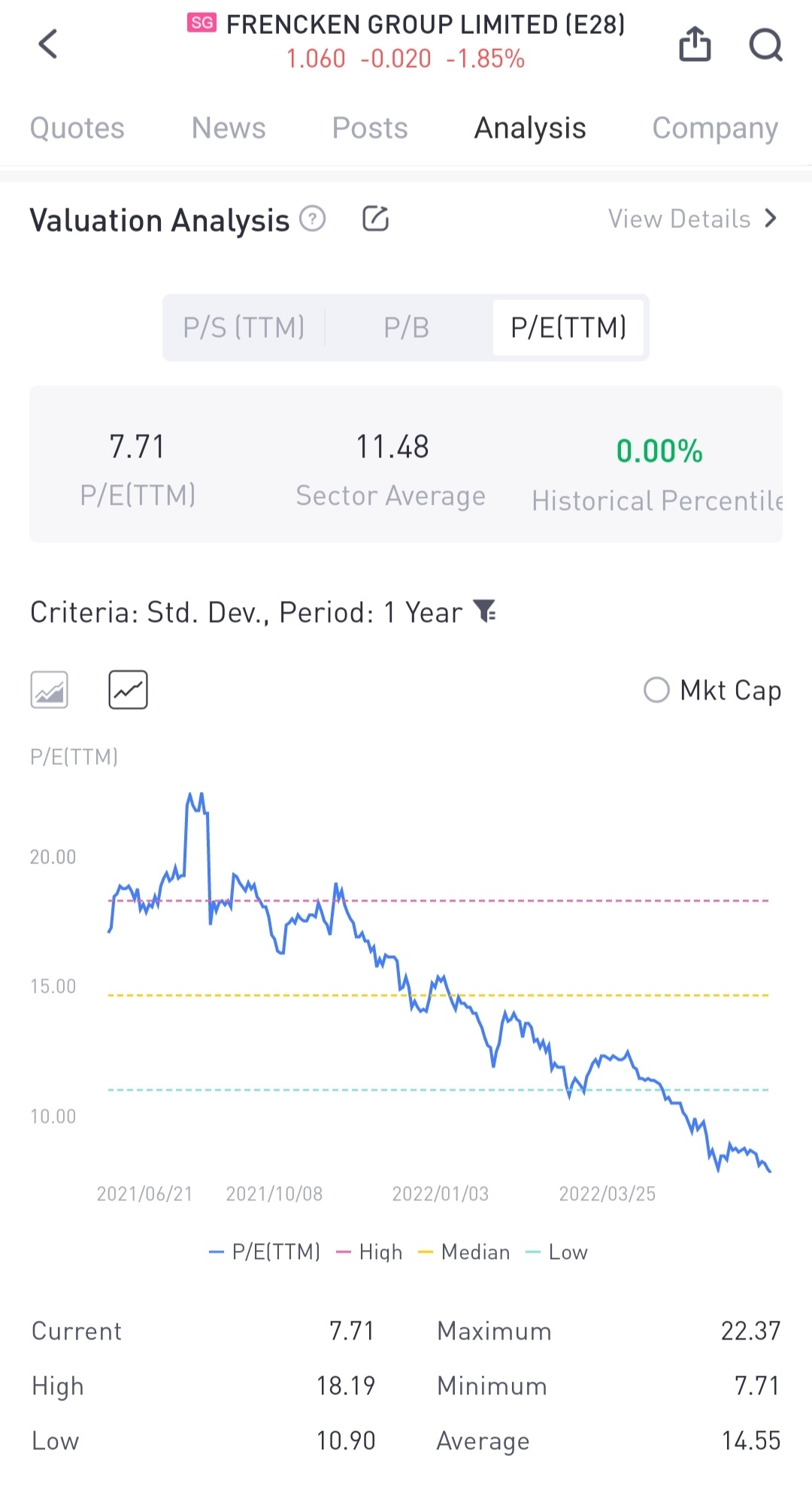Toggle the Median legend line
812x1487 pixels.
[x=464, y=1252]
